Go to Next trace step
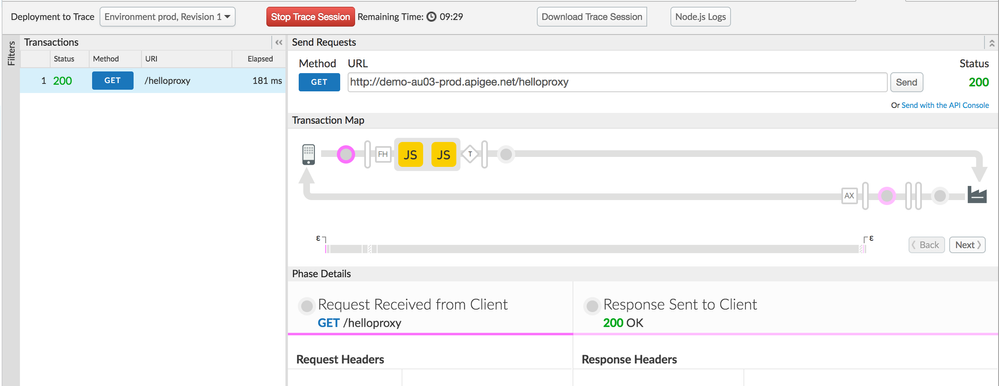 968,245
